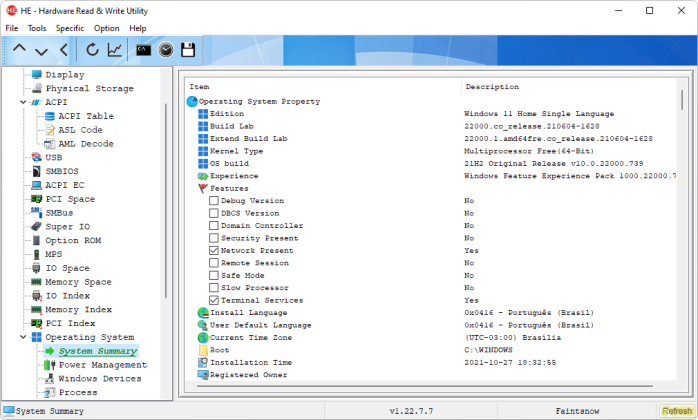Click the back arrow toolbar icon
698x420 pixels.
click(64, 49)
